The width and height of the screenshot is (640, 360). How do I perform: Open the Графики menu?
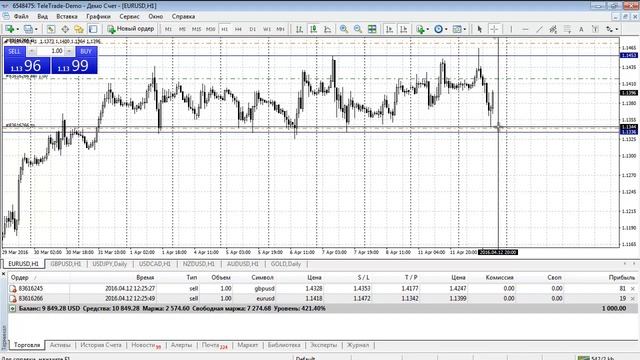[98, 16]
